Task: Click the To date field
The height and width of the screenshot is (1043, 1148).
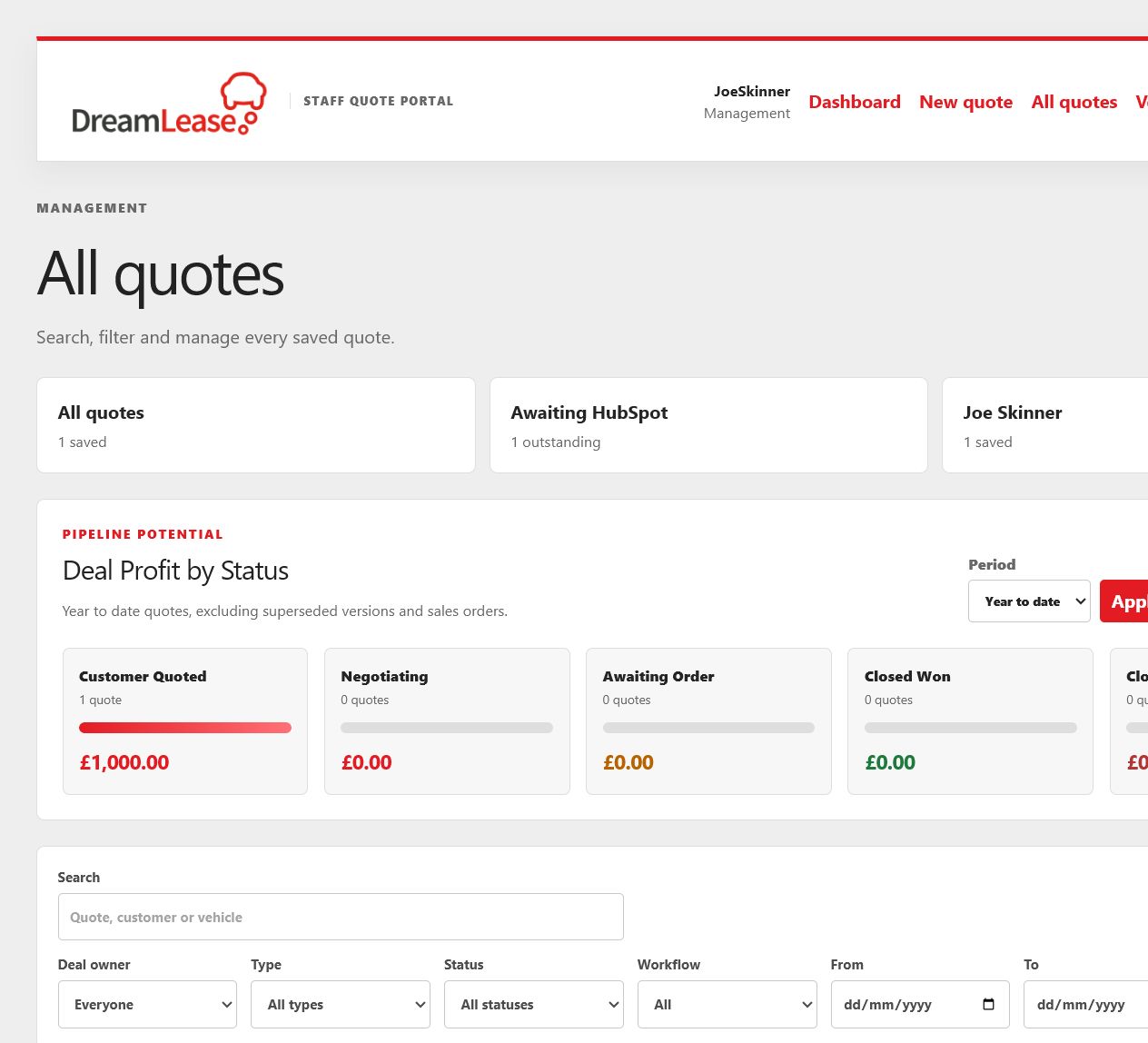Action: click(1085, 1004)
